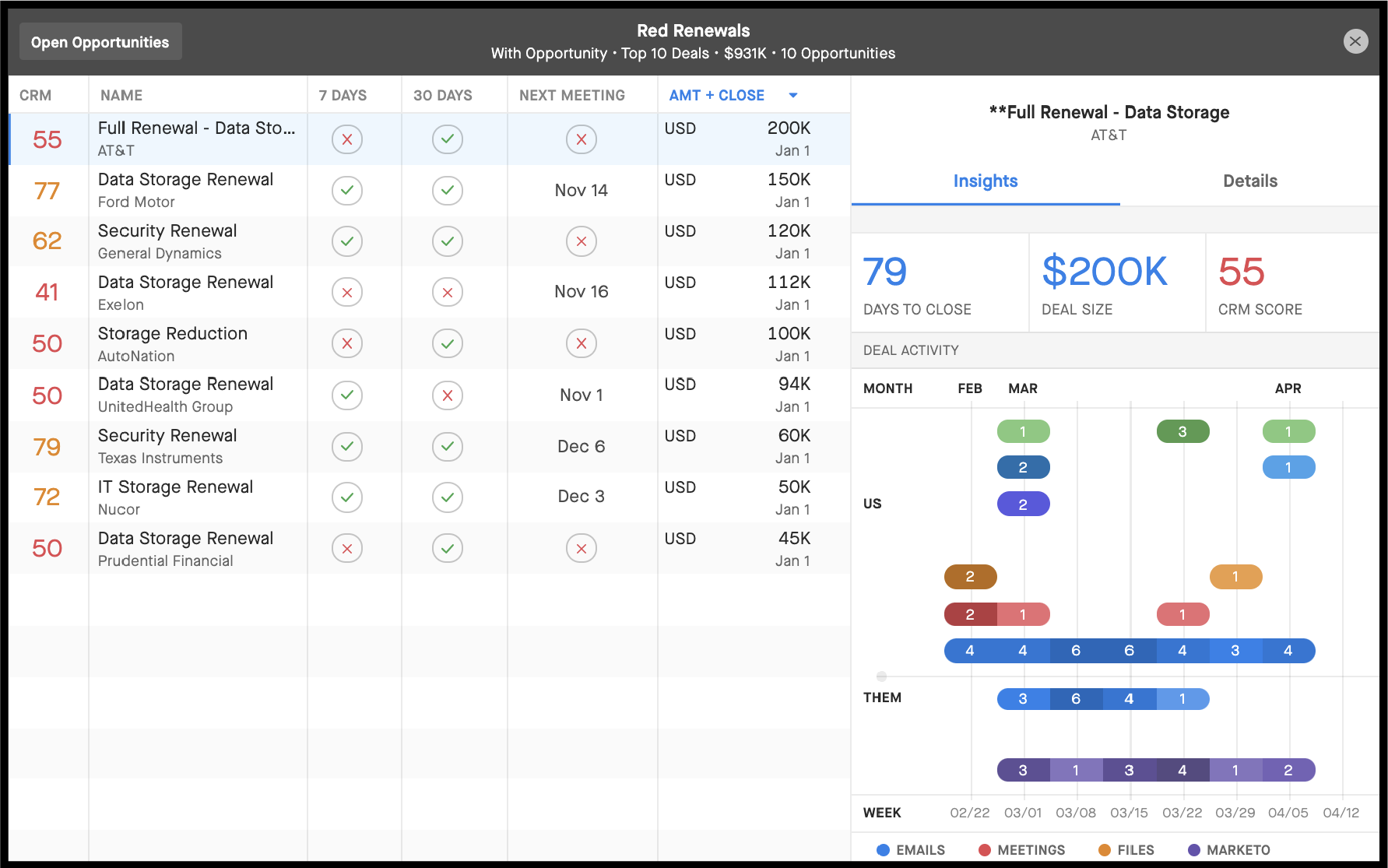
Task: Sort by AMT + CLOSE dropdown arrow
Action: click(793, 95)
